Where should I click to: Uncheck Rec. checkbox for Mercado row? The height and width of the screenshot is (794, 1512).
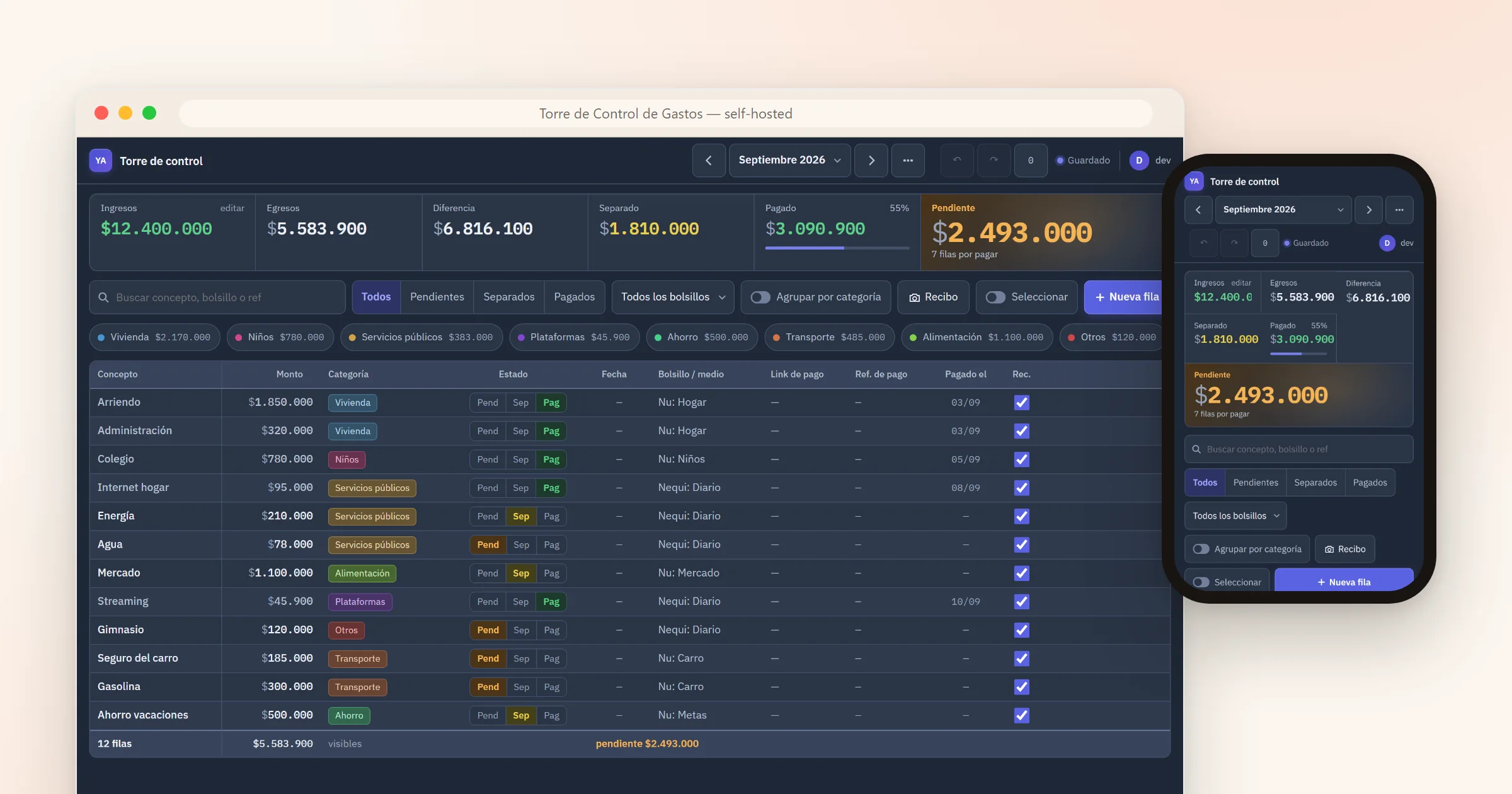[x=1021, y=573]
